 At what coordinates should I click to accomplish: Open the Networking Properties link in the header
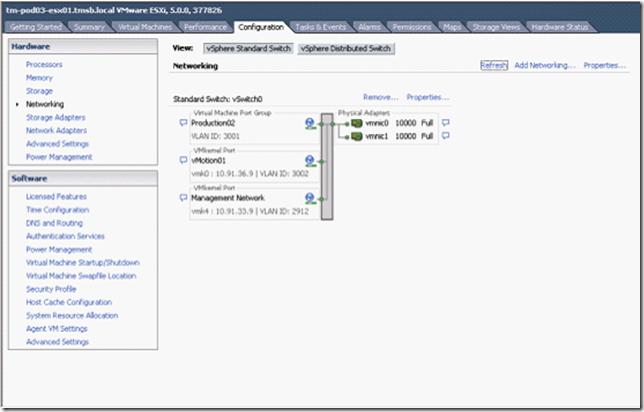click(x=605, y=65)
